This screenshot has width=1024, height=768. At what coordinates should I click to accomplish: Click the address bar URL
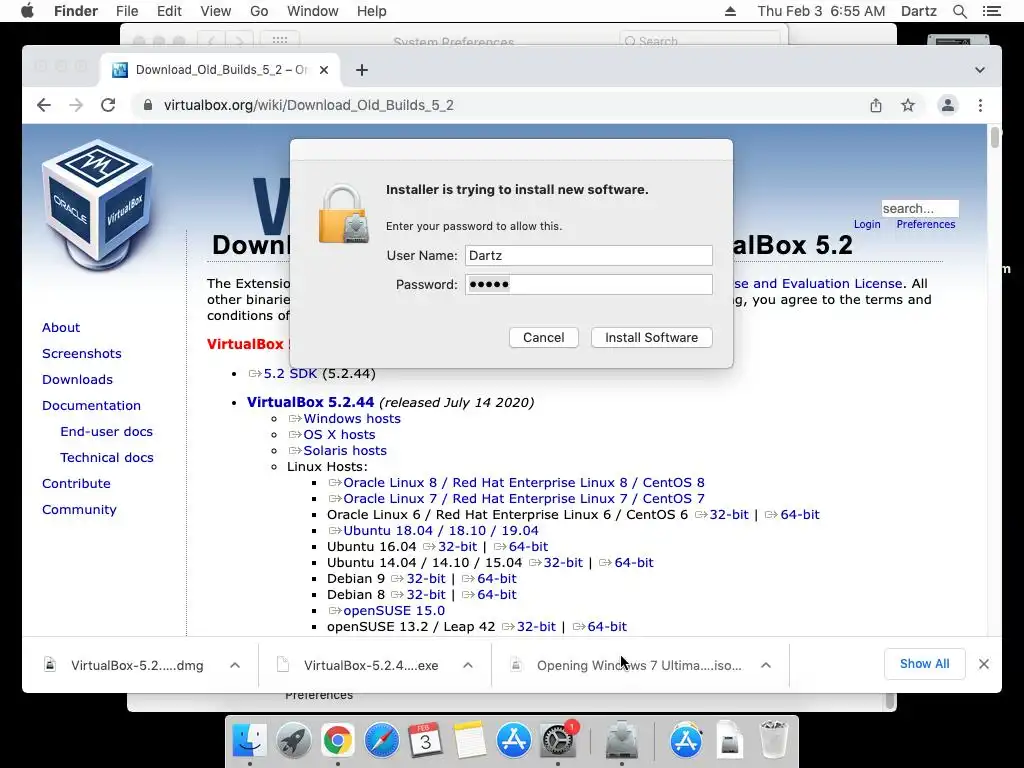tap(308, 105)
